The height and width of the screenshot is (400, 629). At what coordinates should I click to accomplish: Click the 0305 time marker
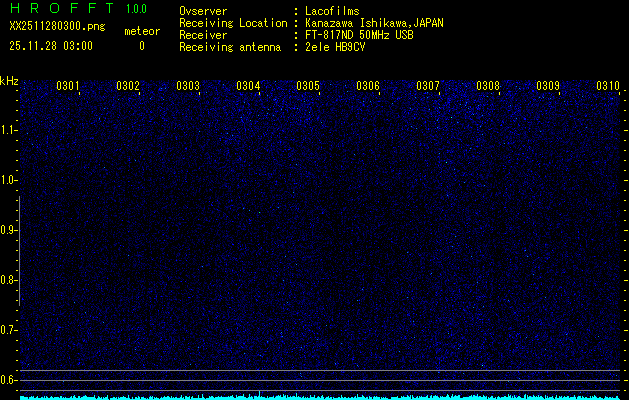tap(308, 86)
